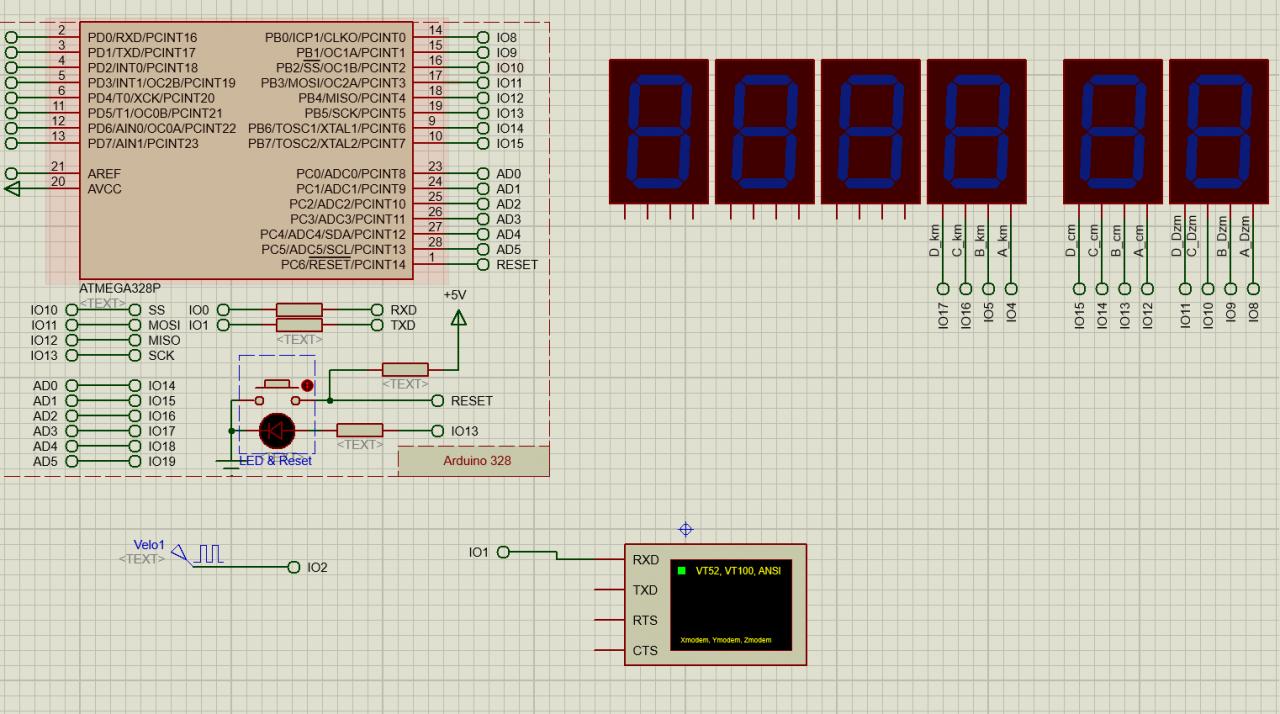Select the red LED component
The height and width of the screenshot is (714, 1280).
pos(277,431)
